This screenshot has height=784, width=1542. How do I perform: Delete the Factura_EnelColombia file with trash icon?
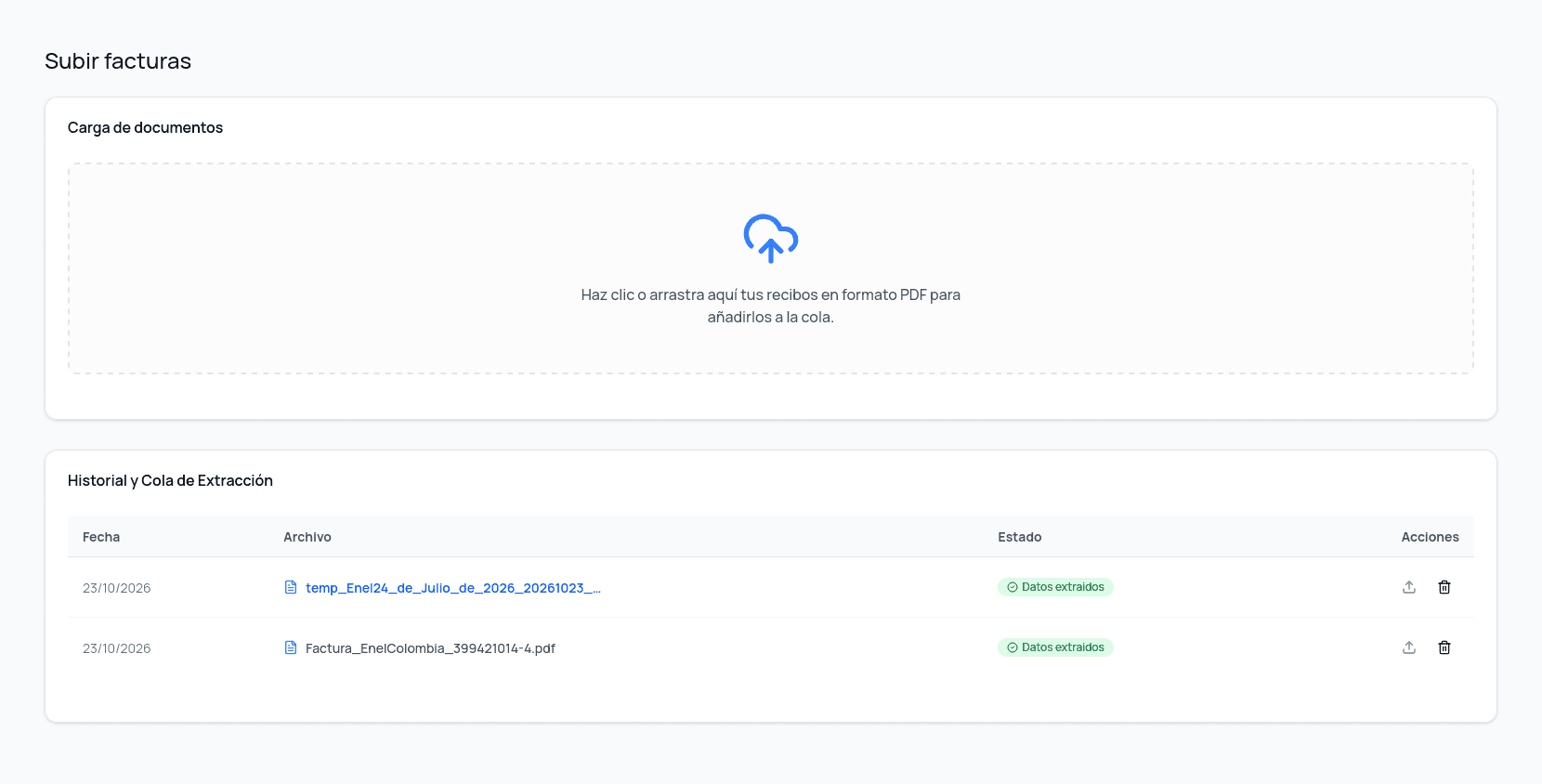[1444, 647]
